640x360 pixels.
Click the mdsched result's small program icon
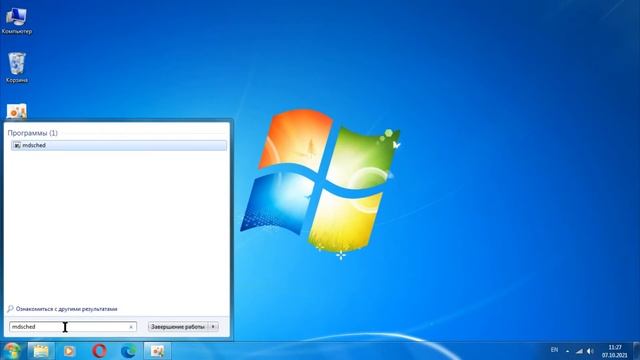pyautogui.click(x=17, y=145)
